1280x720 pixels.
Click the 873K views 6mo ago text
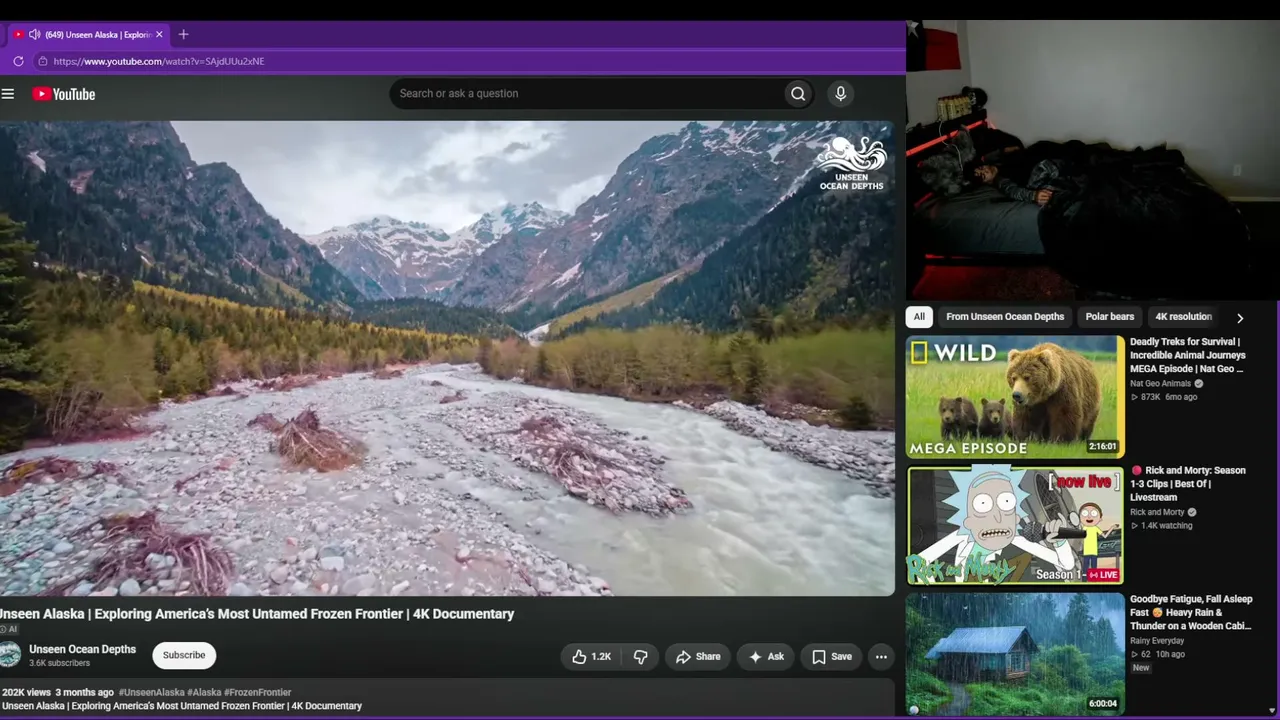click(1163, 397)
